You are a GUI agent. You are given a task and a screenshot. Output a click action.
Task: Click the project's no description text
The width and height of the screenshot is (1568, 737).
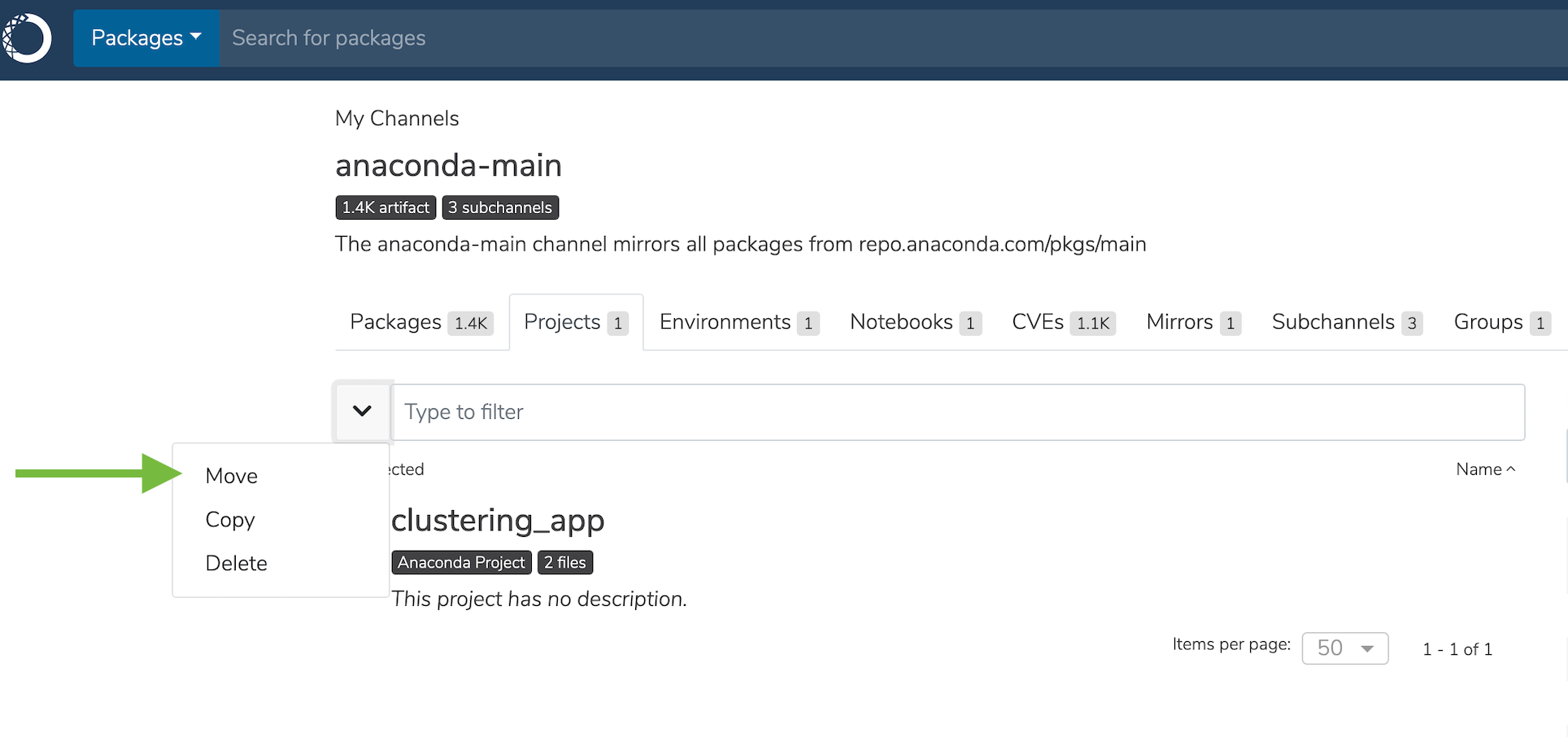539,600
